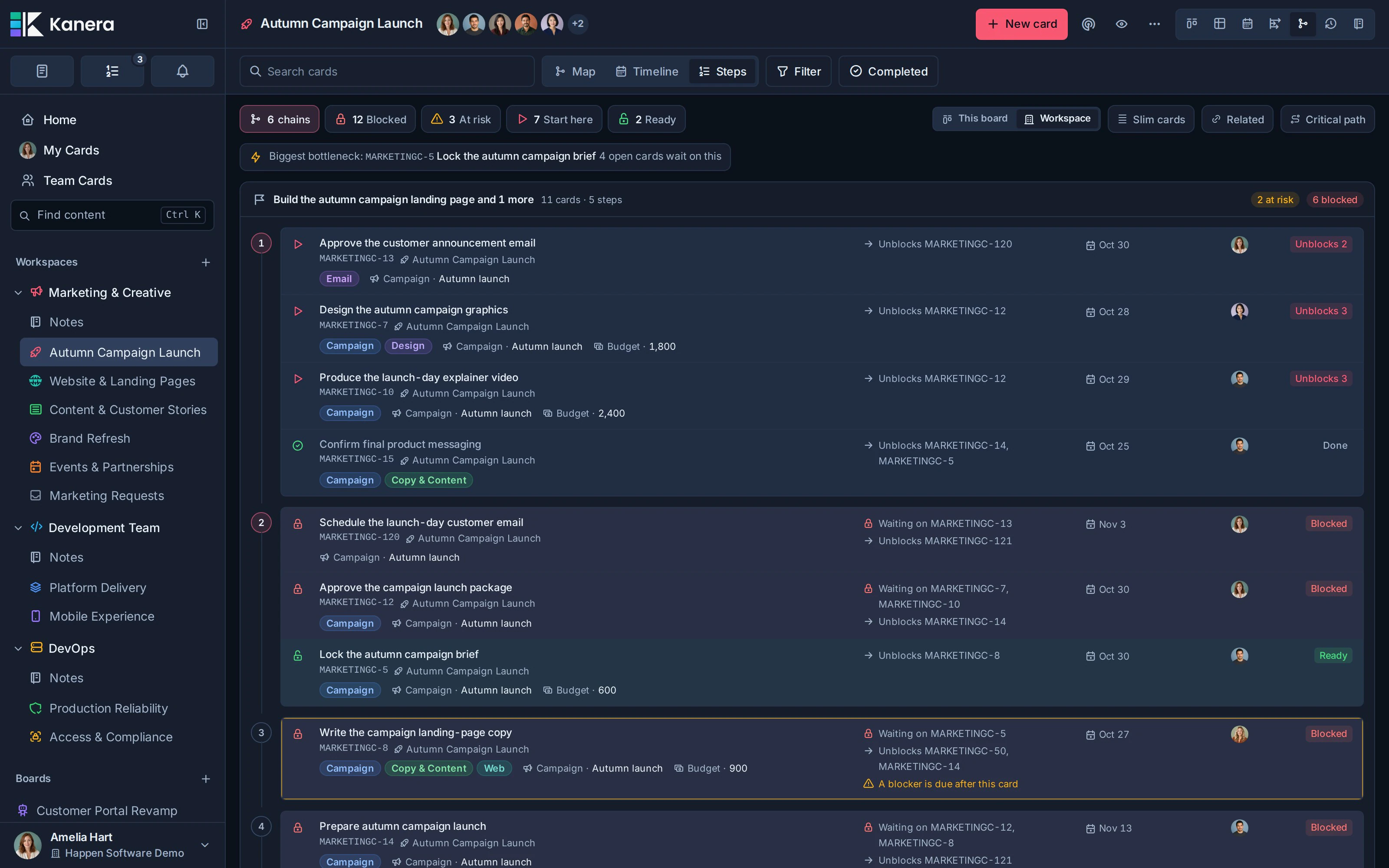Toggle the eye watch icon in header
The image size is (1389, 868).
(x=1122, y=24)
